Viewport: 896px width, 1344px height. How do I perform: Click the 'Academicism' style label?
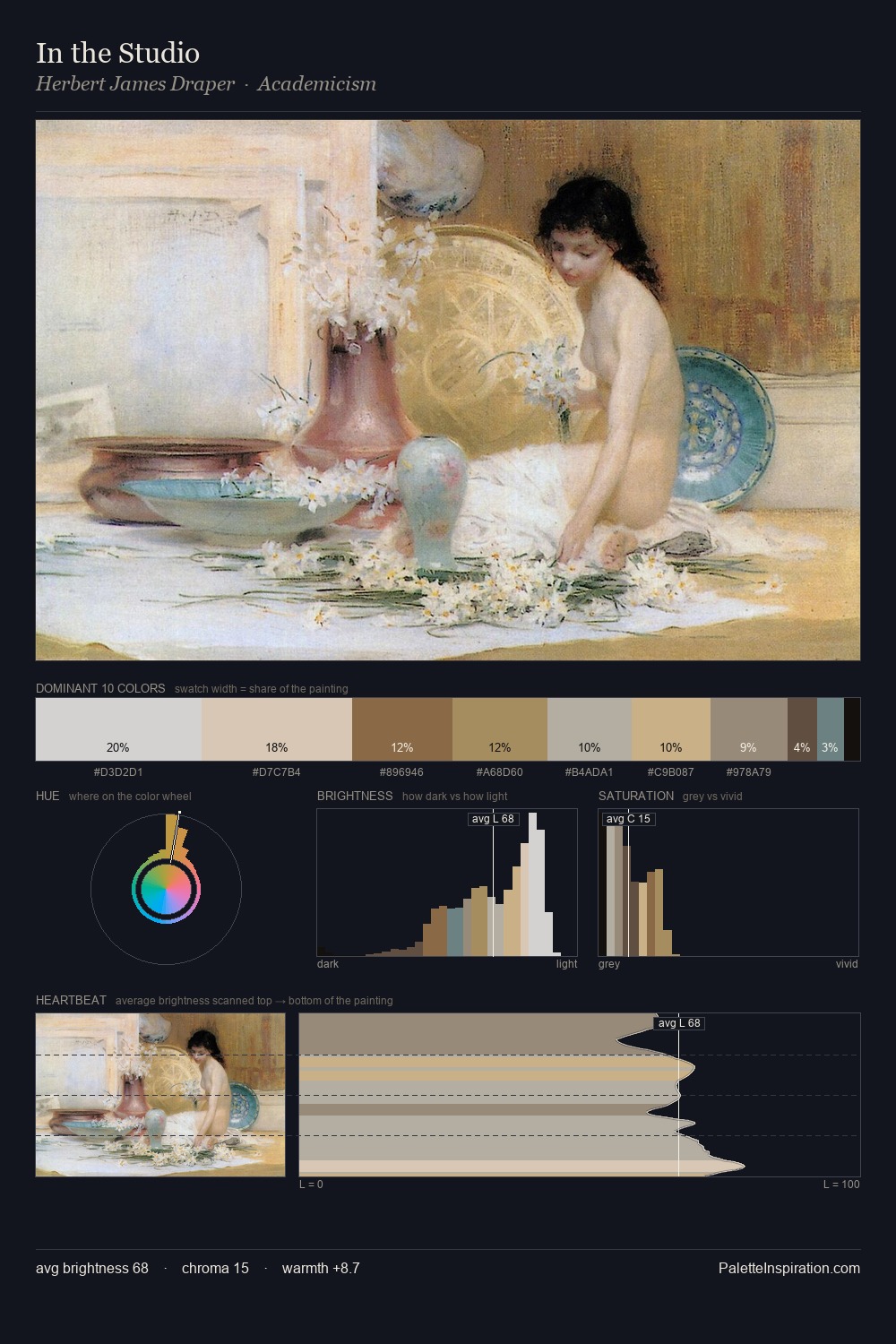(317, 84)
